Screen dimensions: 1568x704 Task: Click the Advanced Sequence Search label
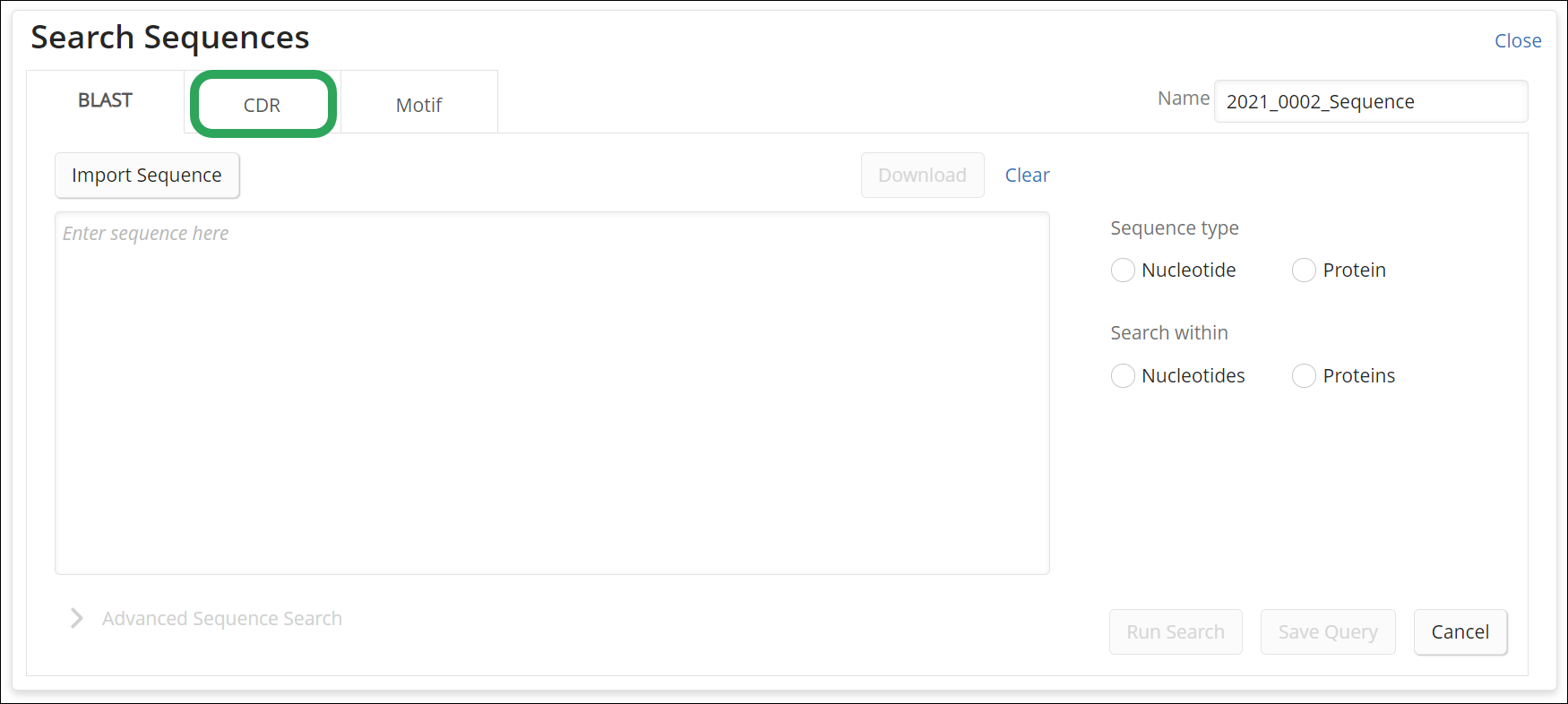(222, 619)
